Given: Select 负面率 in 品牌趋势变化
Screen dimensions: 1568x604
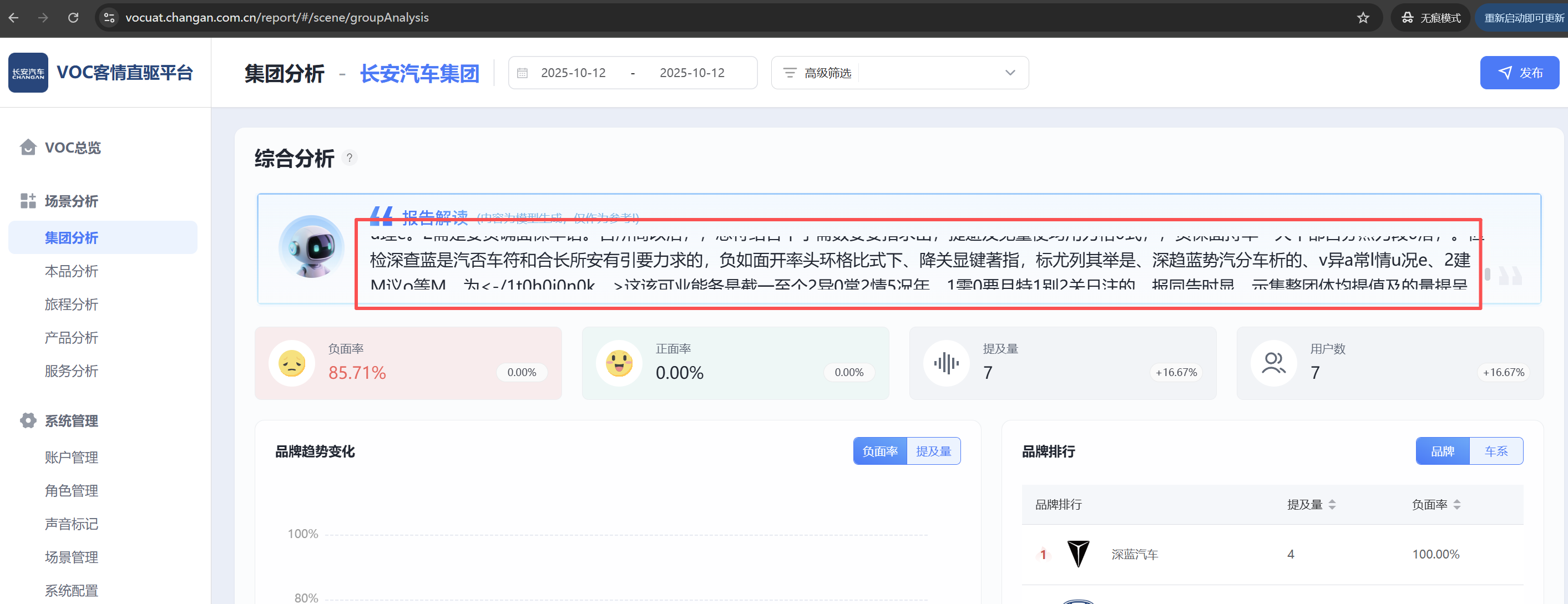Looking at the screenshot, I should click(x=879, y=451).
